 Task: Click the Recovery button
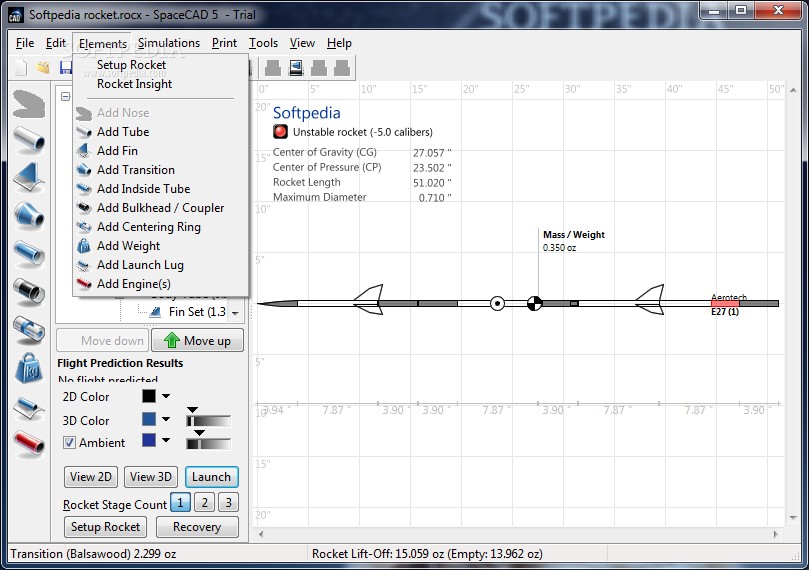[x=197, y=527]
